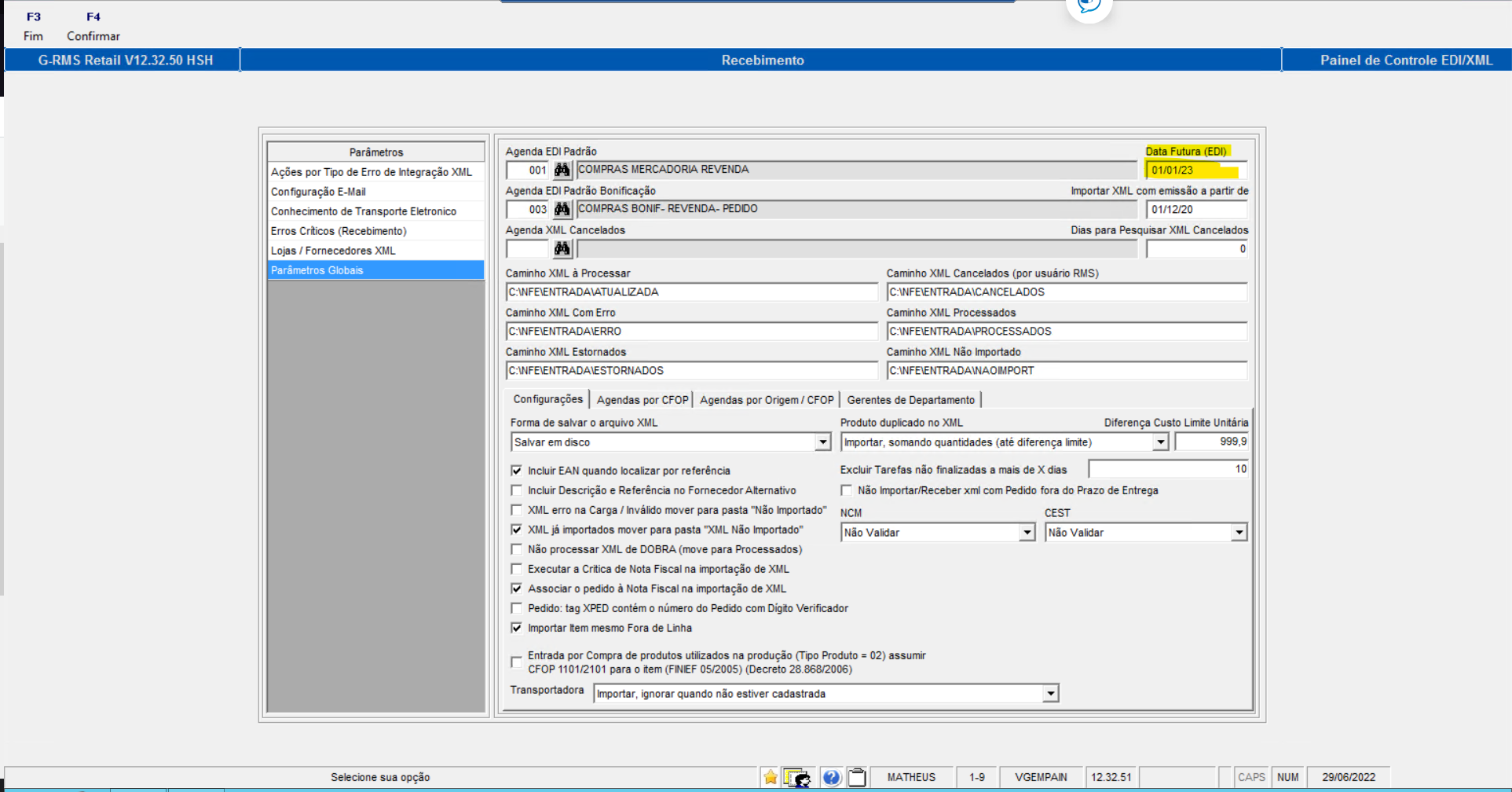Open the lookup binoculars for Agenda EDI Padrão Bonificação
Screen dimensions: 1512x792
point(562,209)
